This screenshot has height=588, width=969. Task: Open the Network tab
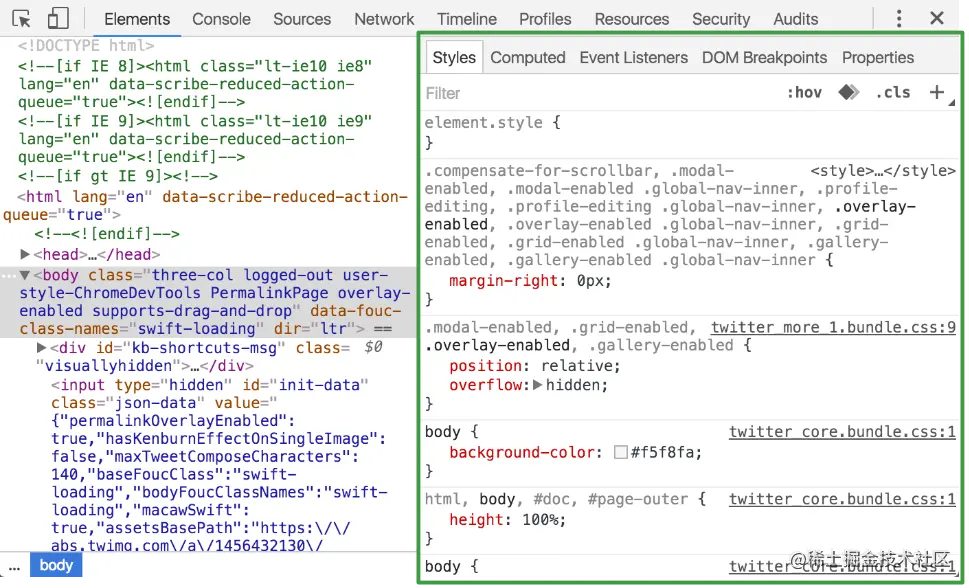pos(384,19)
